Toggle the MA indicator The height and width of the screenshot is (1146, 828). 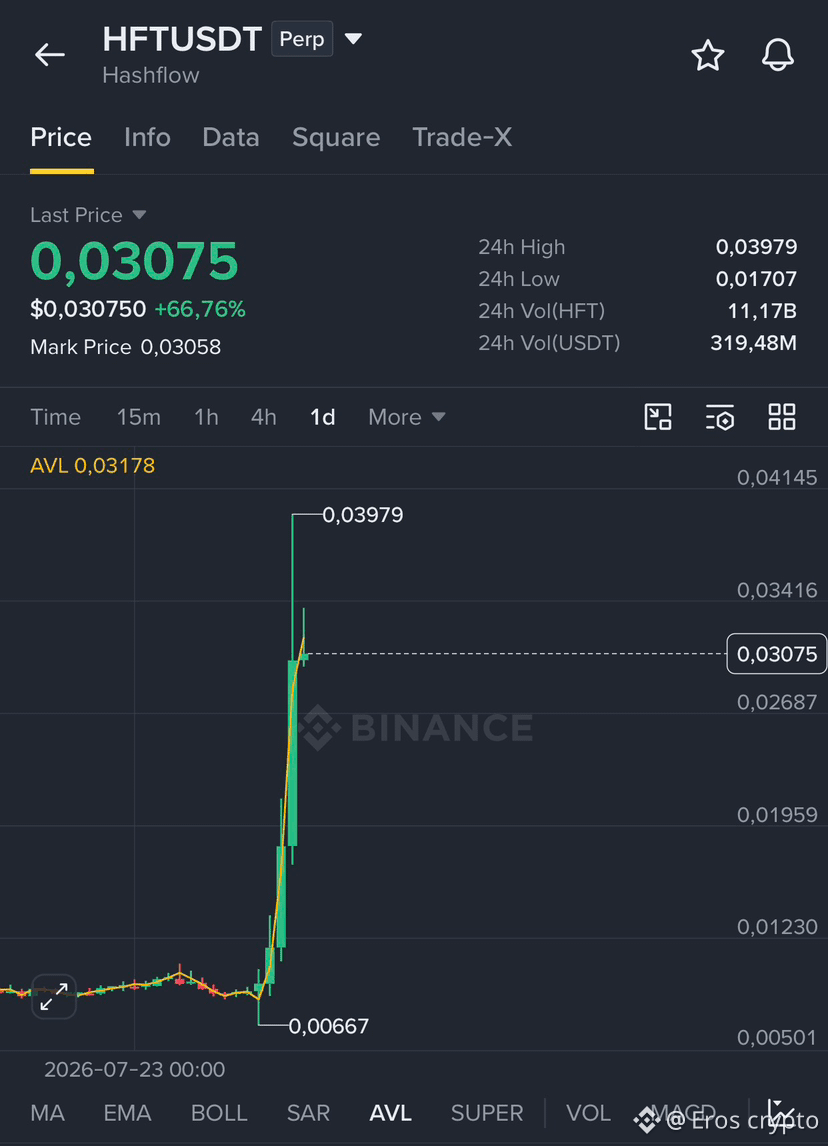(48, 1113)
